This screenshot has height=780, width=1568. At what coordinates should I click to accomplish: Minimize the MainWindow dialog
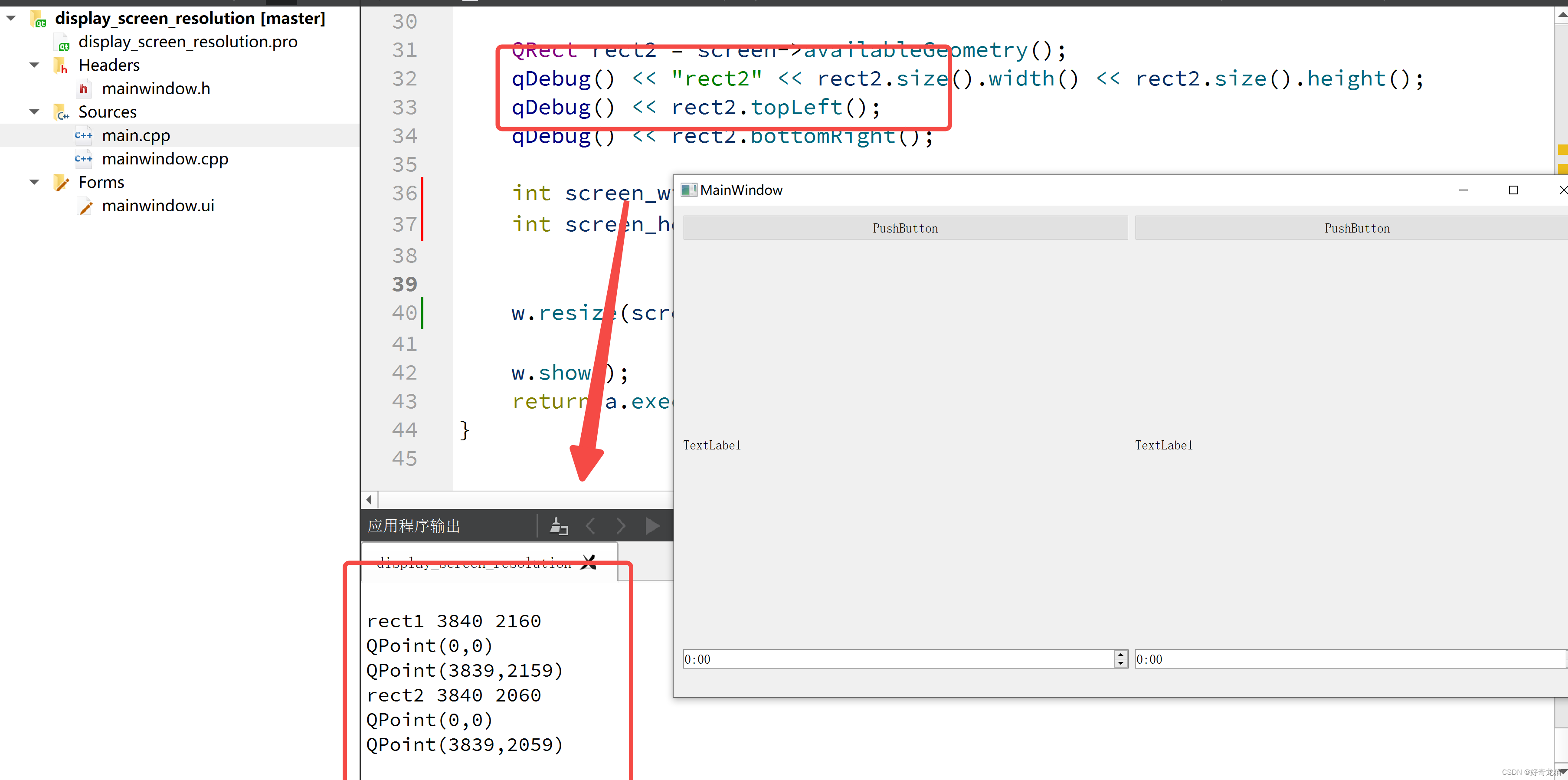coord(1463,190)
